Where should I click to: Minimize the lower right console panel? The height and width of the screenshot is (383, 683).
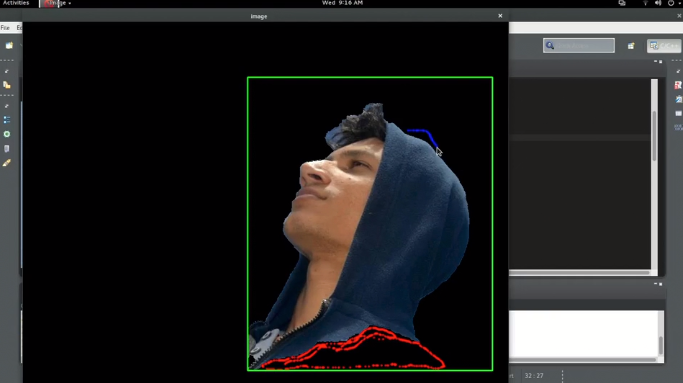[x=656, y=284]
